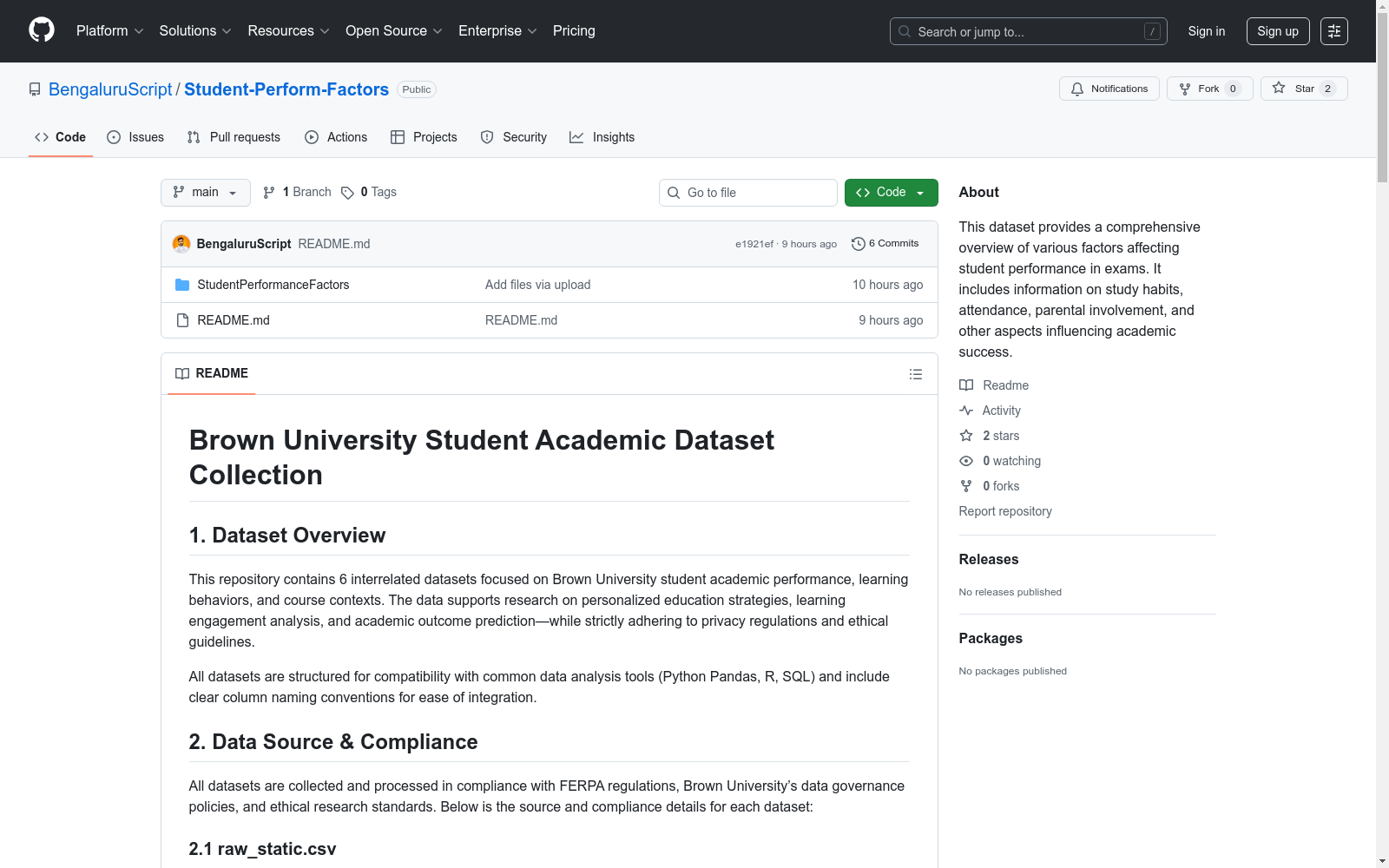
Task: Star this repository
Action: [1304, 89]
